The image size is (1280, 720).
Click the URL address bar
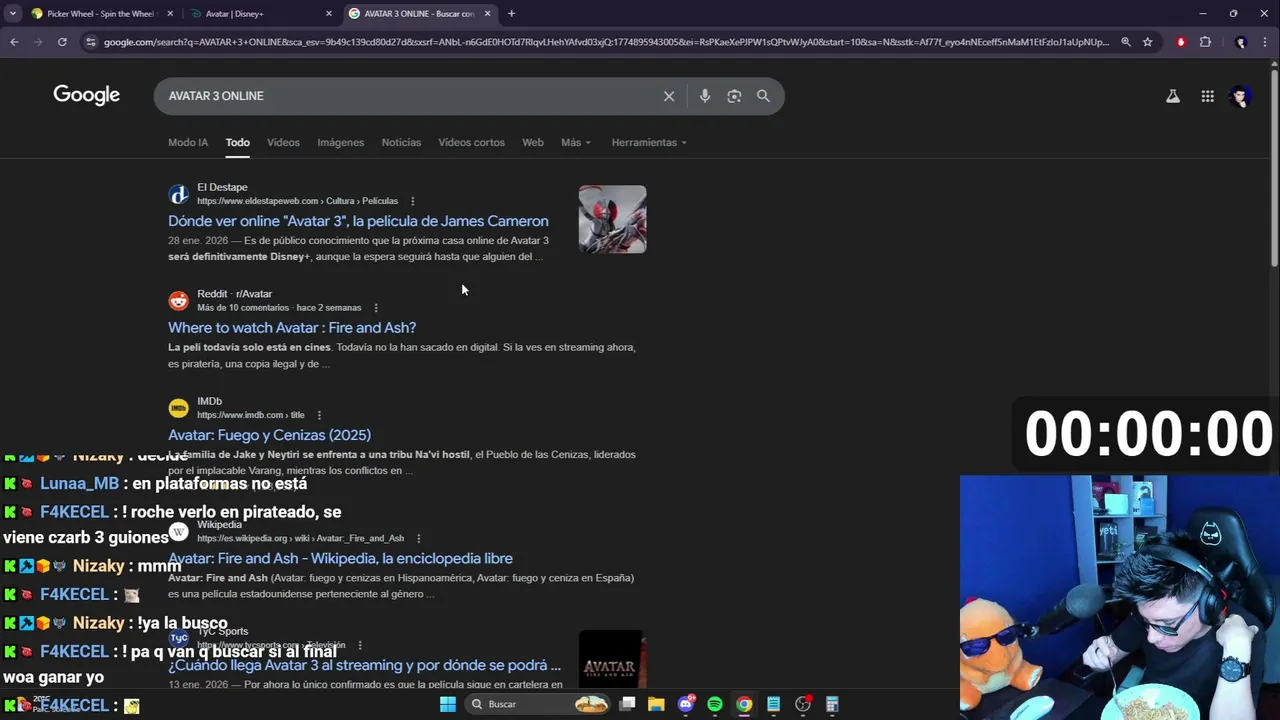click(605, 42)
